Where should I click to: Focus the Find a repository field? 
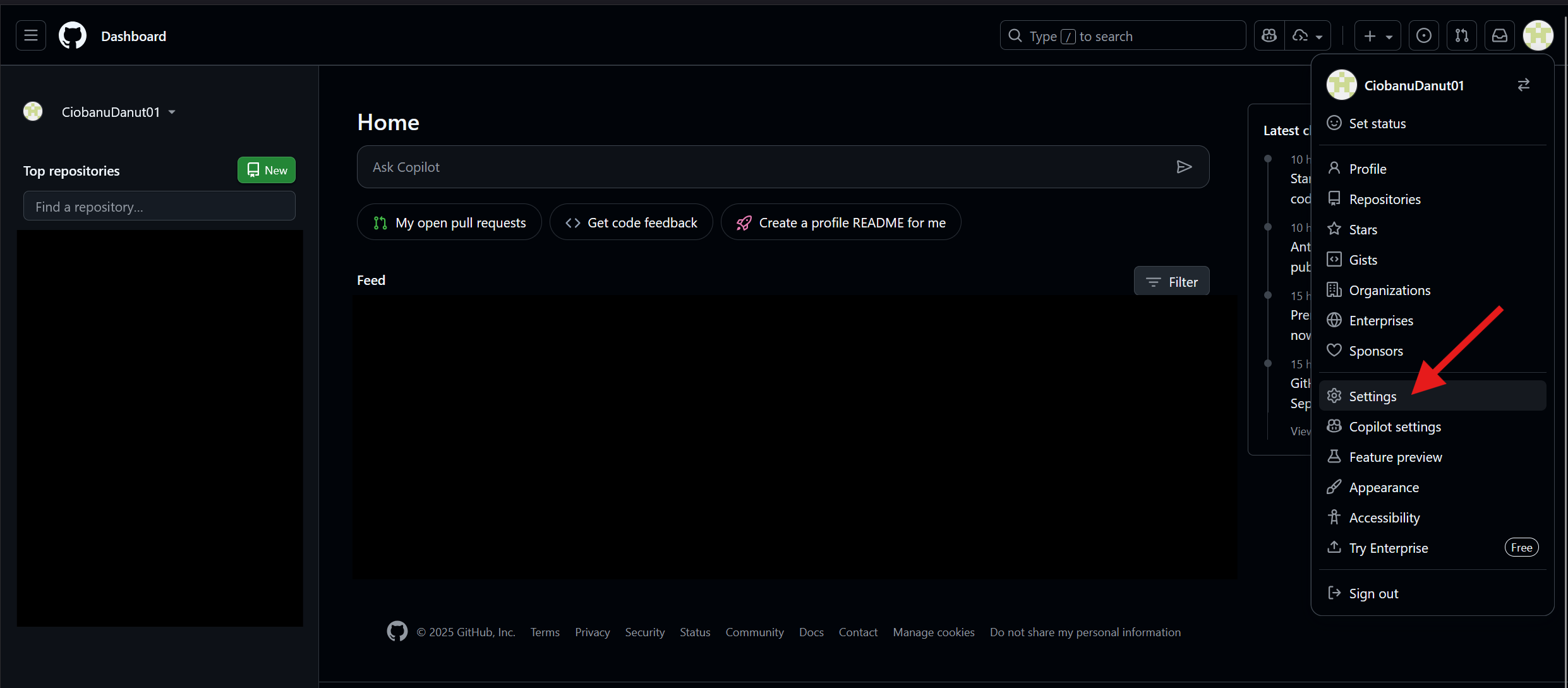(x=159, y=207)
